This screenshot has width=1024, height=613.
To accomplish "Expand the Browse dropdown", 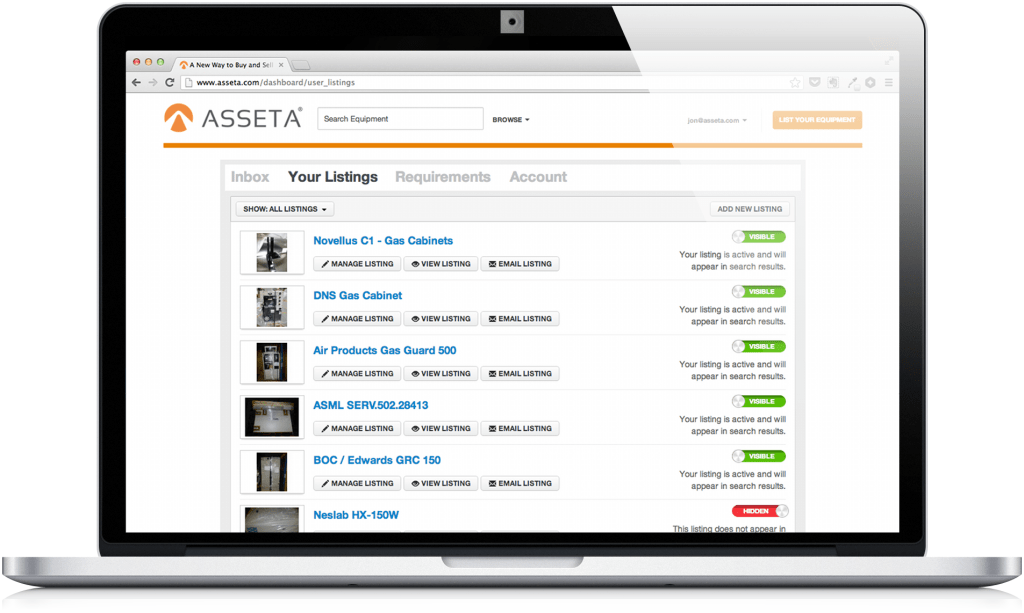I will click(x=511, y=119).
